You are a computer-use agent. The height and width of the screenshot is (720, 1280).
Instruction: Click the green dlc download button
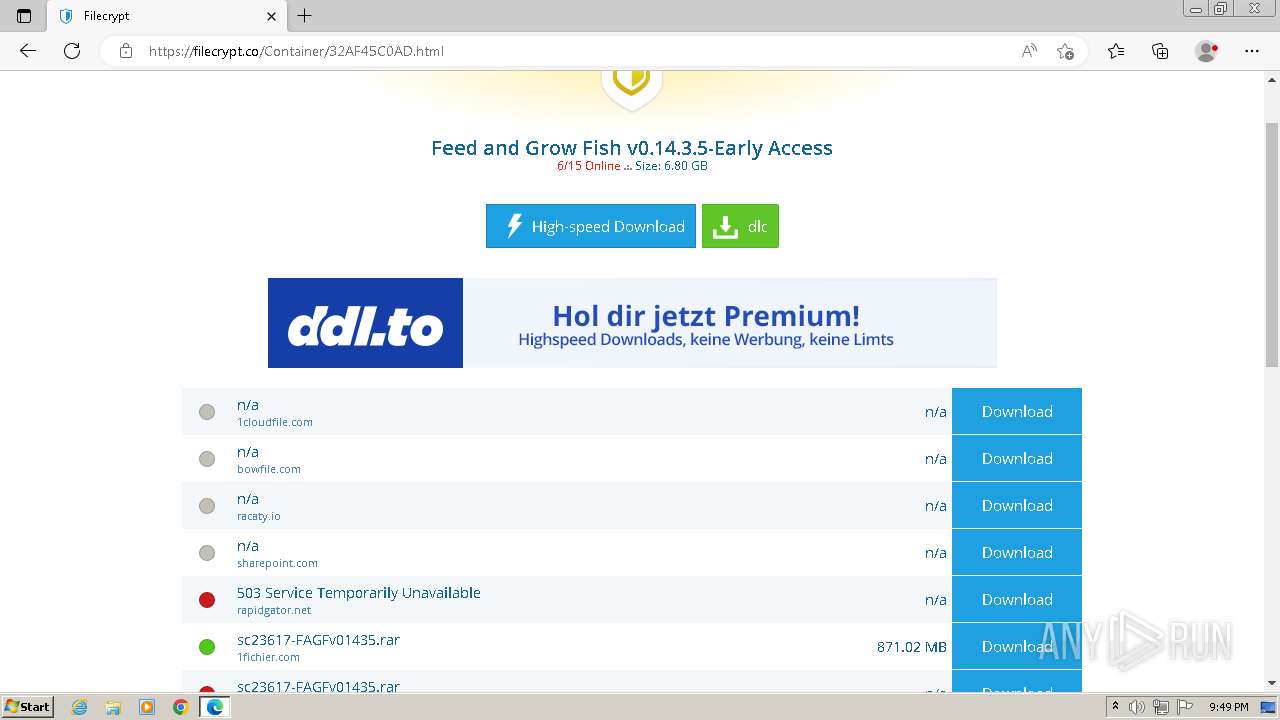click(740, 226)
